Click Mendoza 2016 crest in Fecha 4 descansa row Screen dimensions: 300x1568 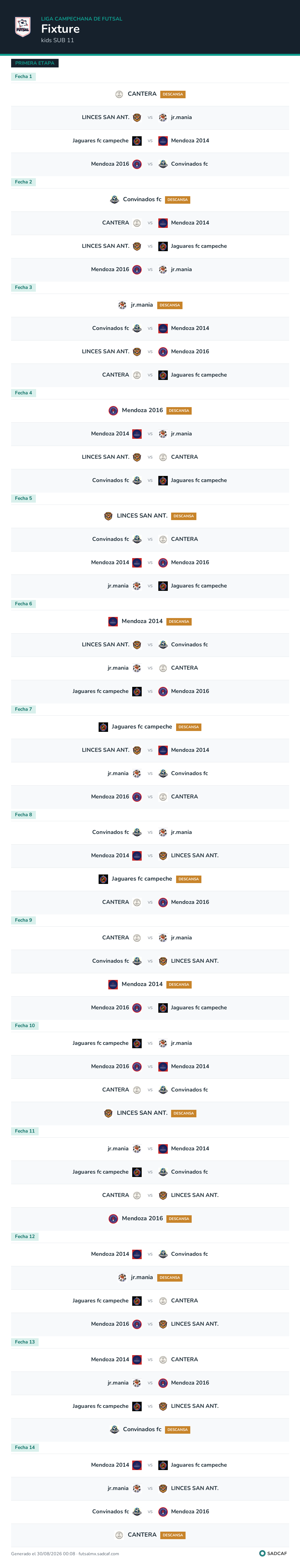113,410
